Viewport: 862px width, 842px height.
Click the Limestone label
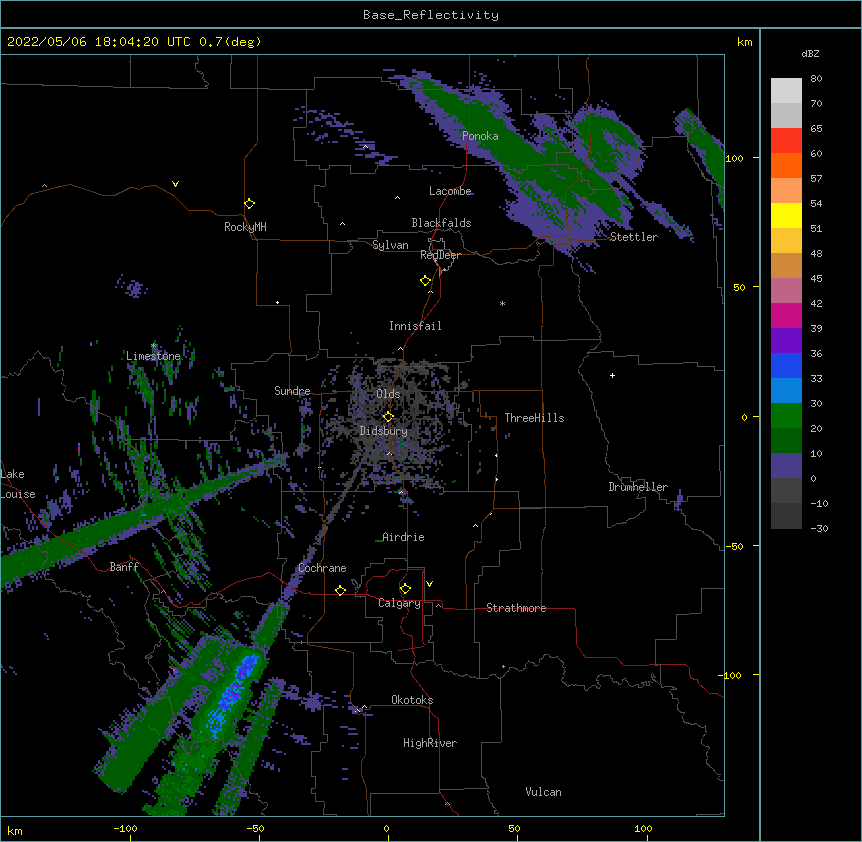pyautogui.click(x=153, y=356)
